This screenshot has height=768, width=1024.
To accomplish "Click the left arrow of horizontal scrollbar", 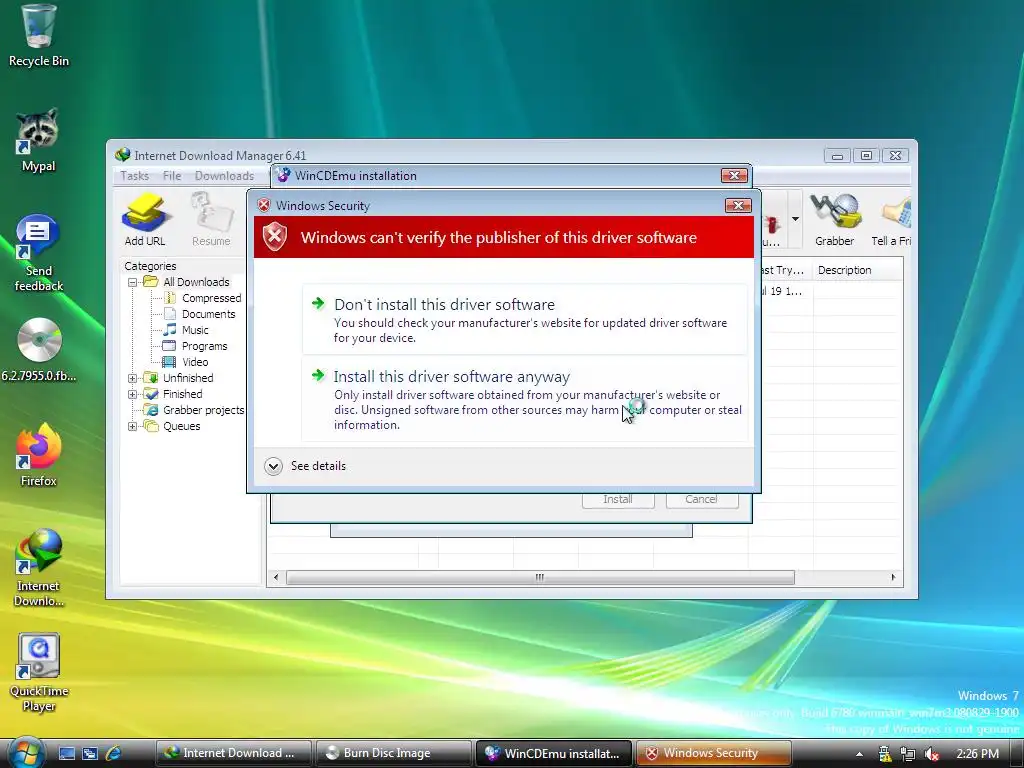I will (x=276, y=577).
